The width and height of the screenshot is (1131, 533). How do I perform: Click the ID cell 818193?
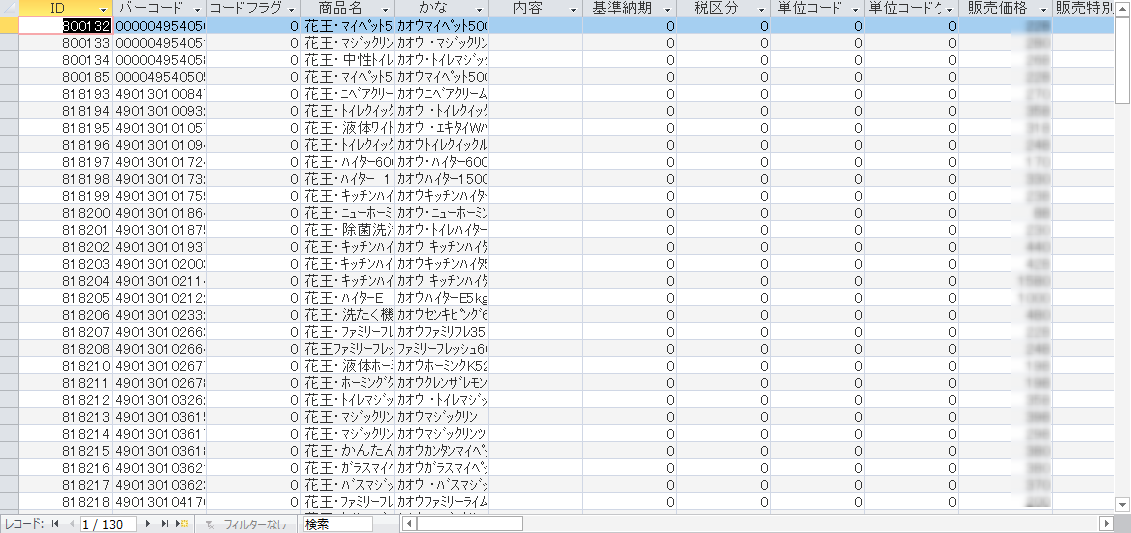tap(65, 94)
